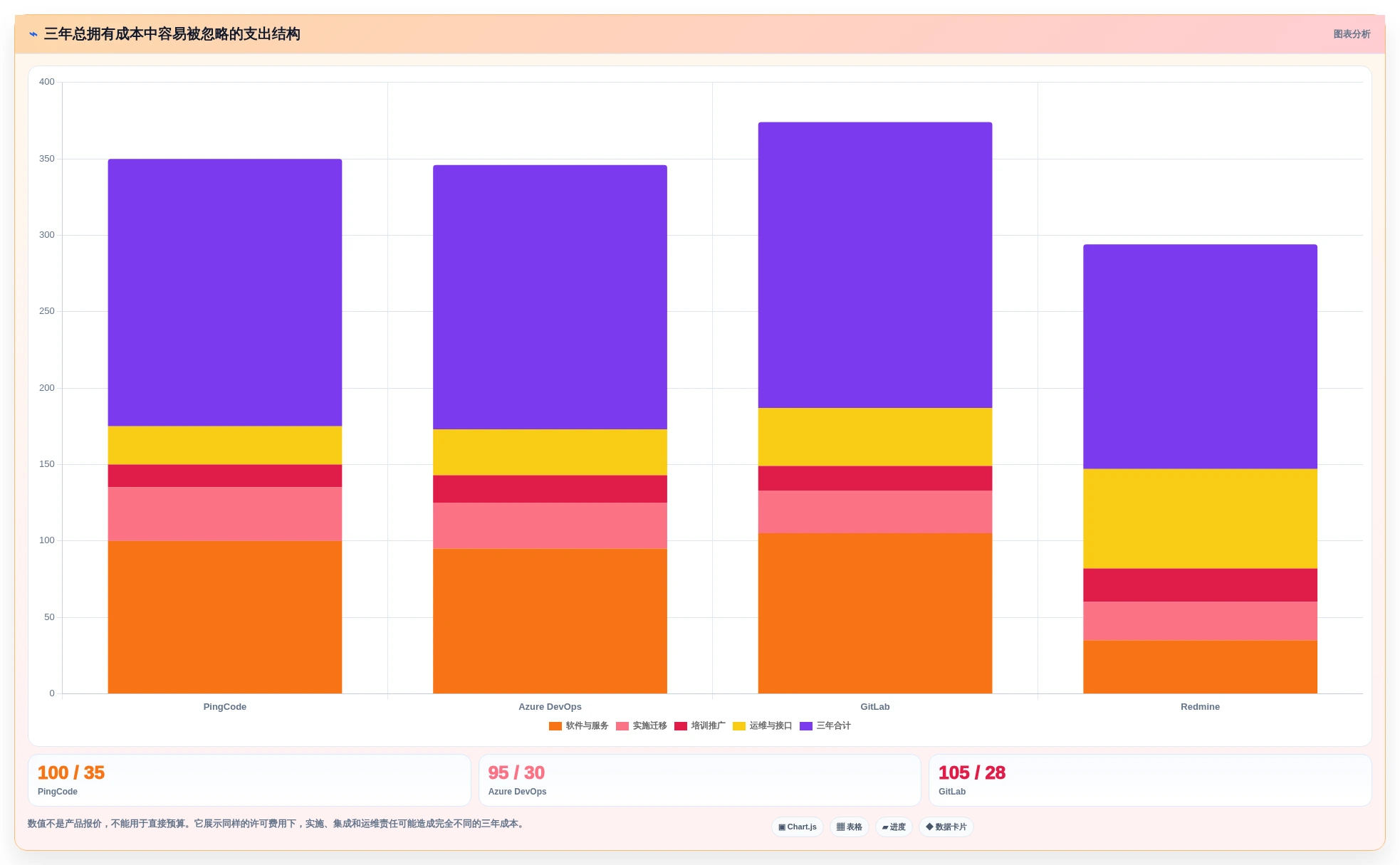Open the PingCode 100 / 35 card

249,780
